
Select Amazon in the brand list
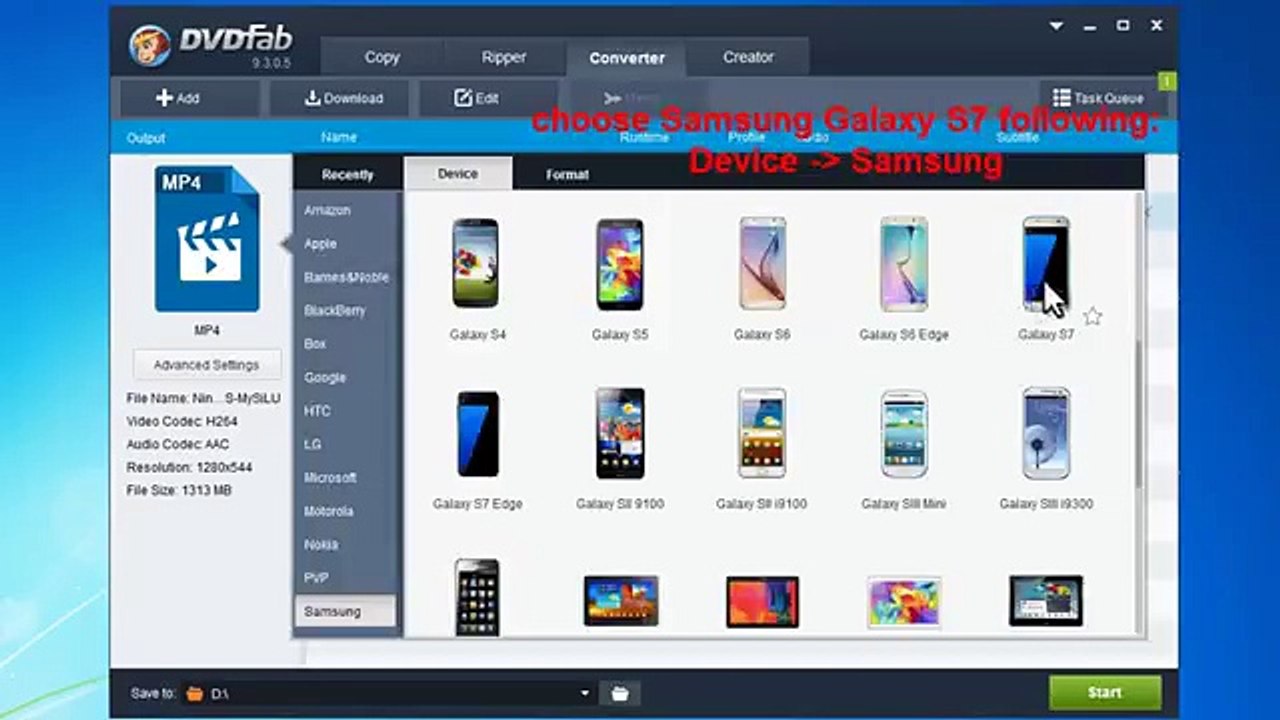coord(346,210)
